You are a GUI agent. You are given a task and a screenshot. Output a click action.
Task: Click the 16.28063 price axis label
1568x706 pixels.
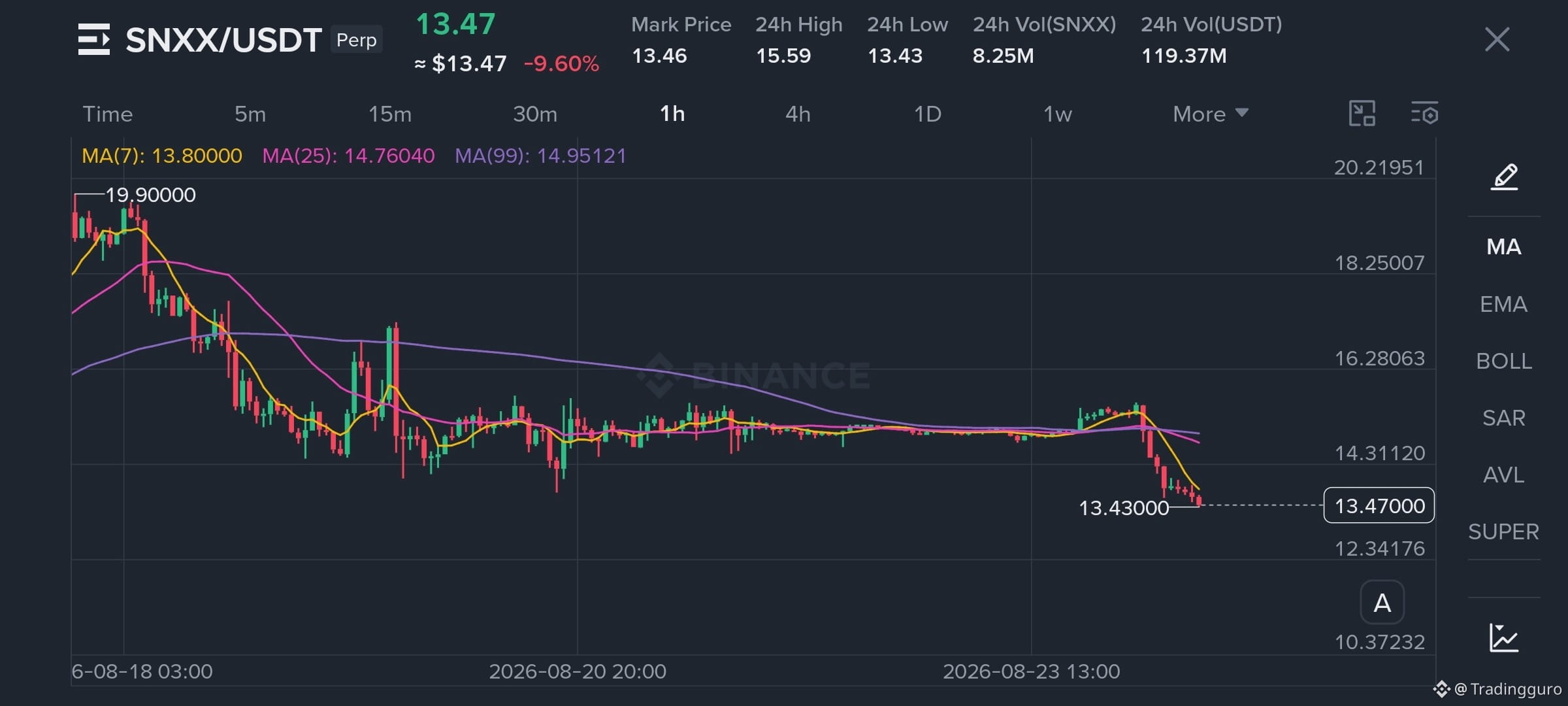(x=1379, y=358)
